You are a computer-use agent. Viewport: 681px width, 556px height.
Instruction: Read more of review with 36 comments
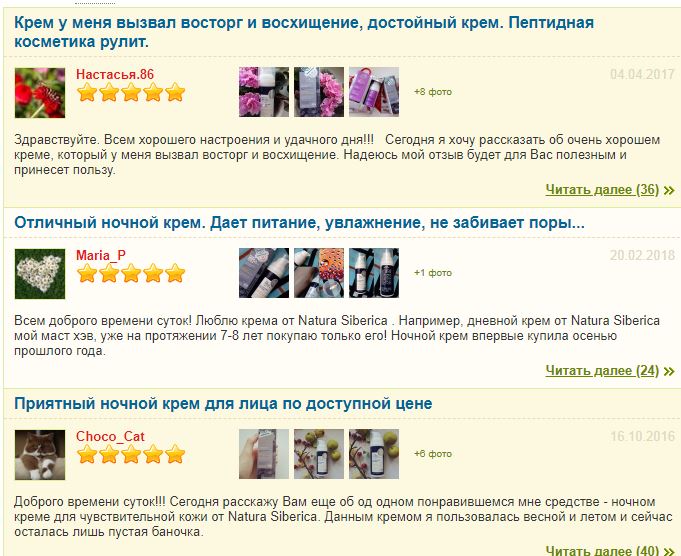coord(602,190)
